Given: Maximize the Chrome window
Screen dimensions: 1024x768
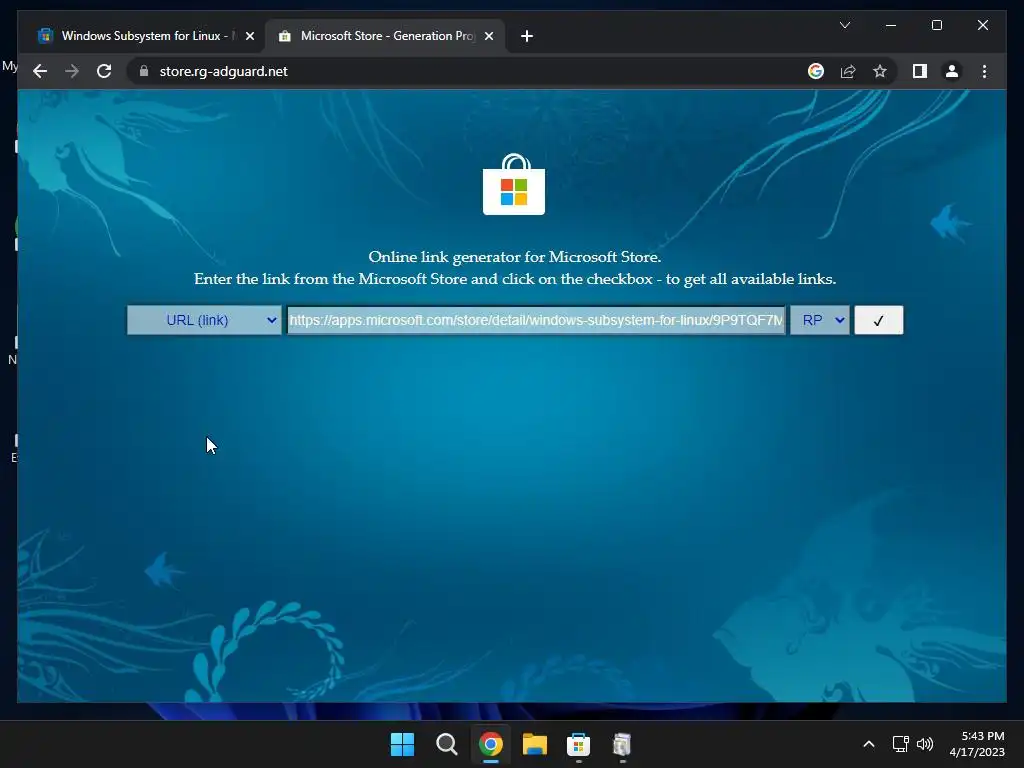Looking at the screenshot, I should [936, 25].
